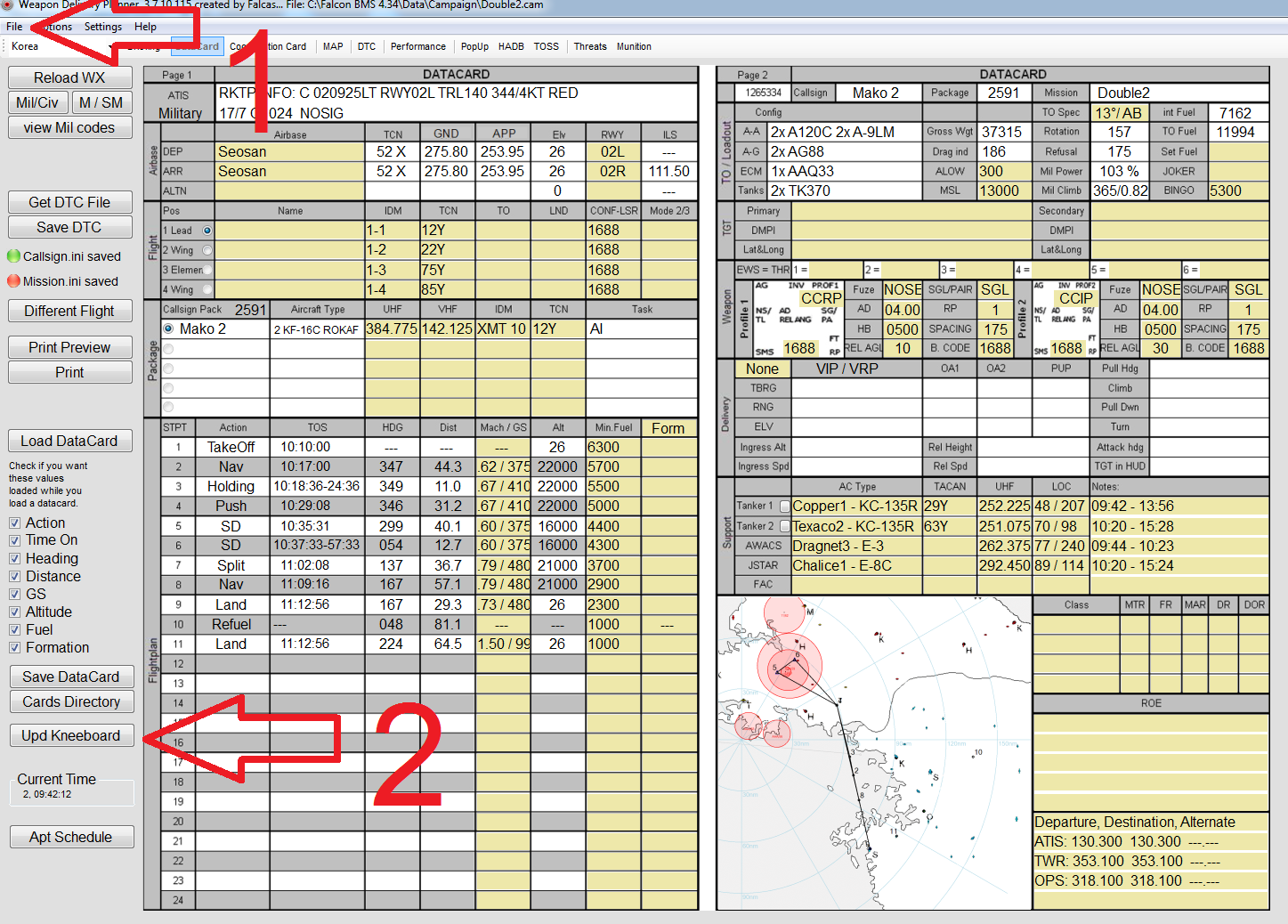
Task: Click Save DataCard button
Action: click(71, 677)
